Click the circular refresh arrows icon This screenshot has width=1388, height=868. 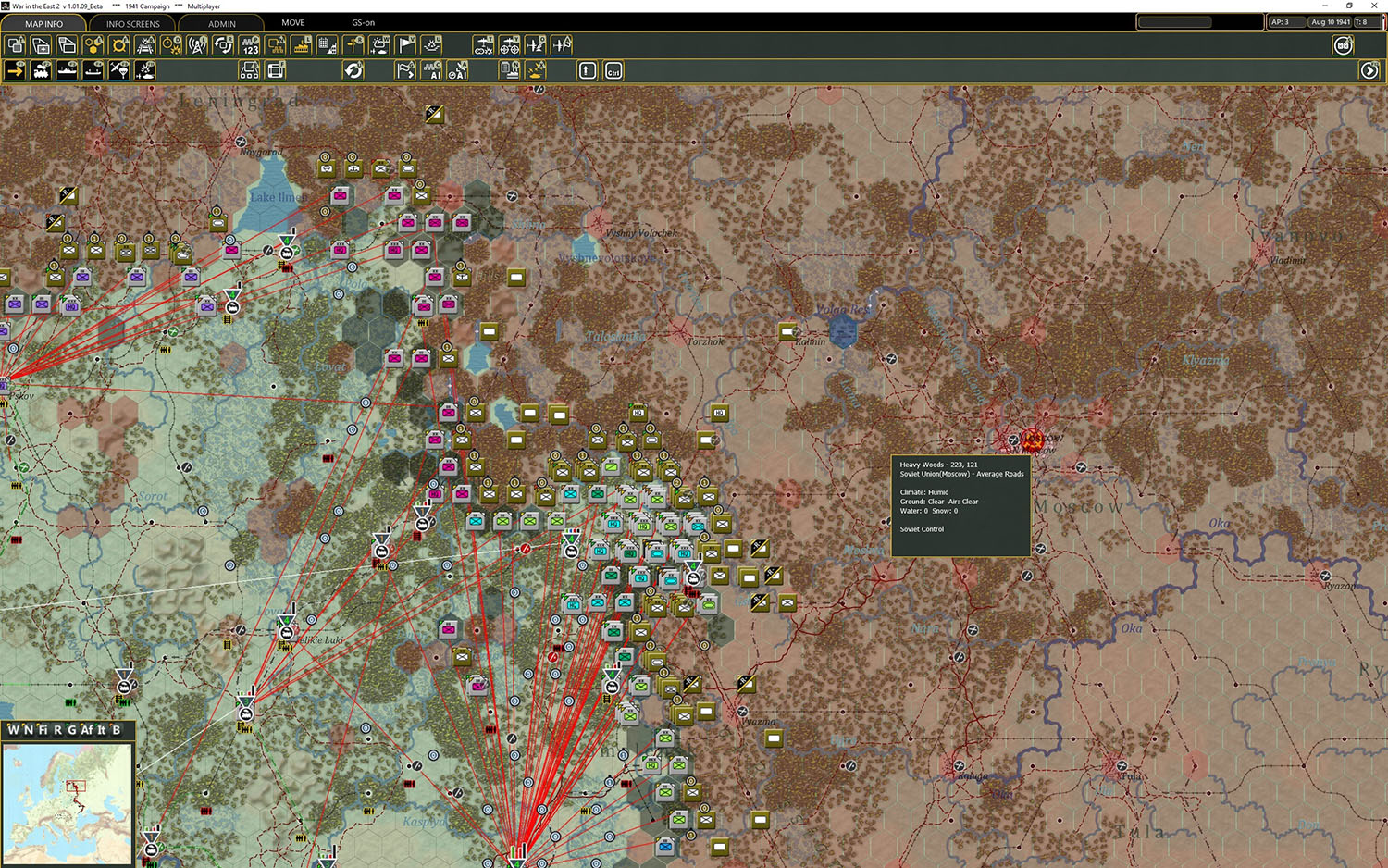click(353, 70)
